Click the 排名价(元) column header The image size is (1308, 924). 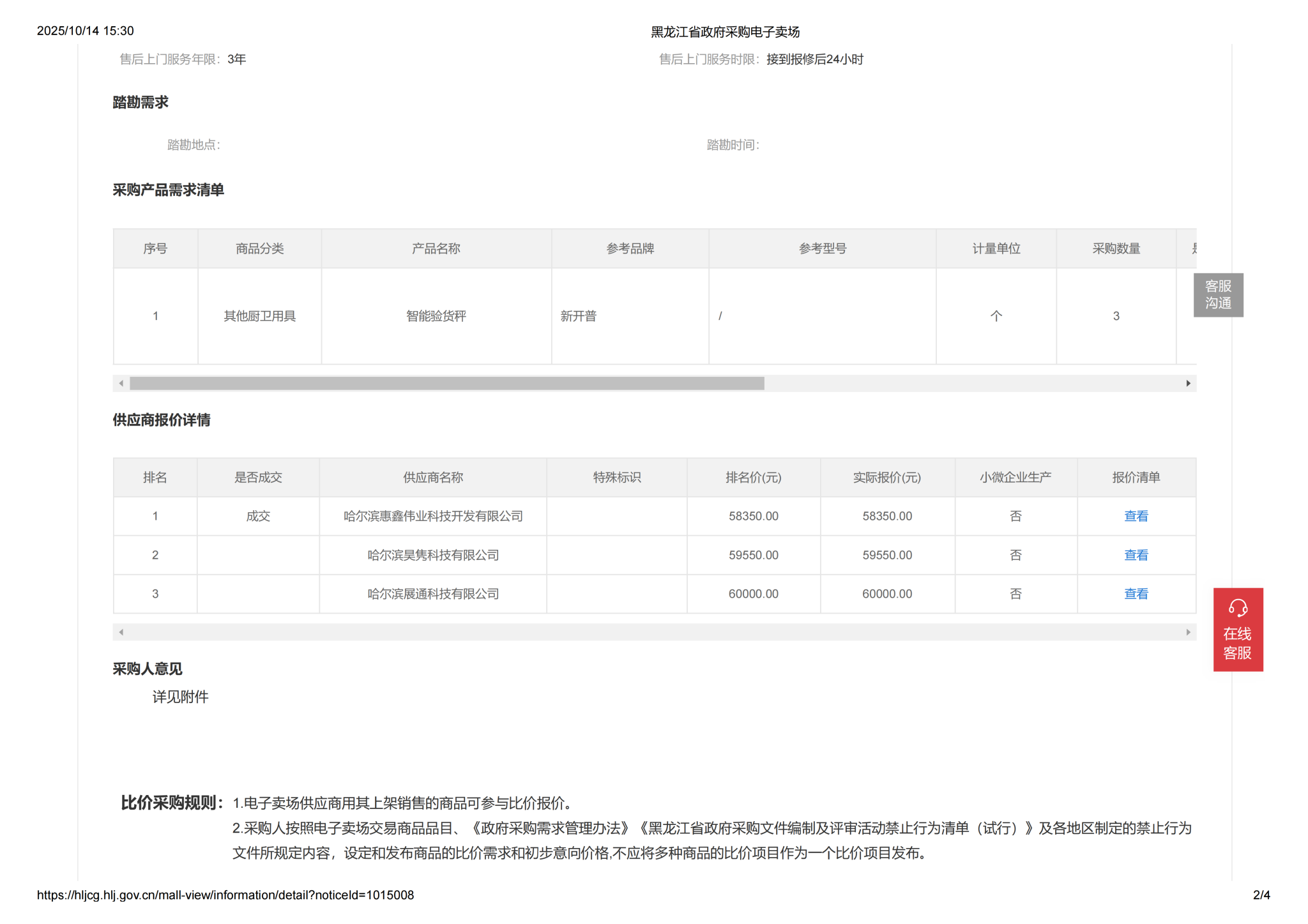point(753,478)
